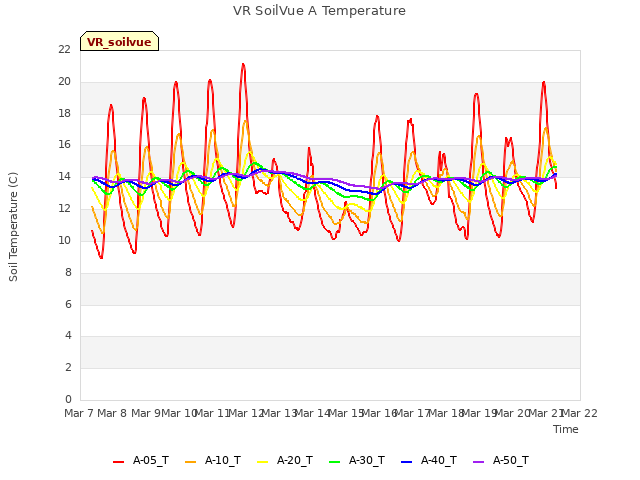
Task: Select the chart title VR SoilVue A Temperature
Action: coord(319,11)
